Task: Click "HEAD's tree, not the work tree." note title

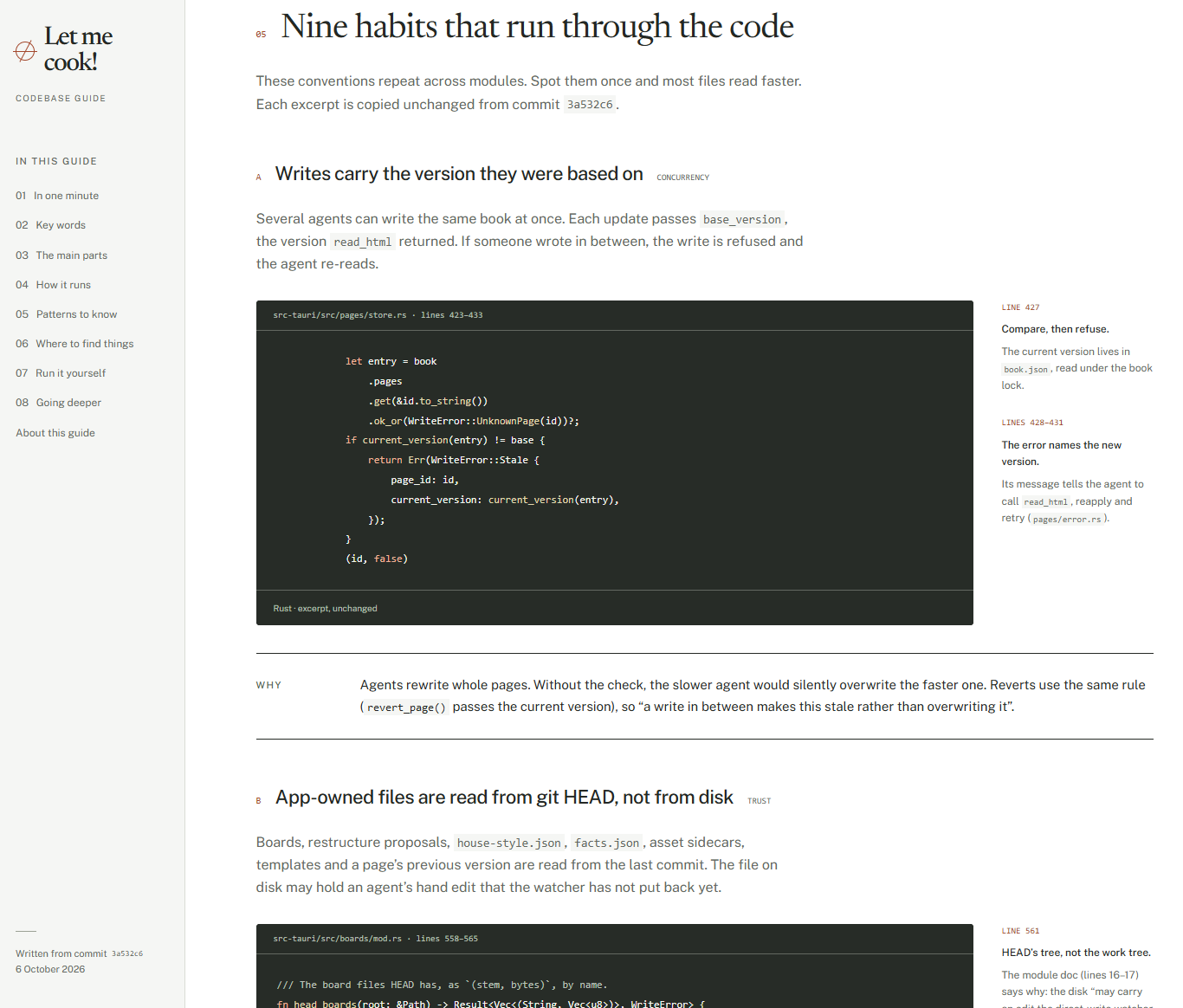Action: pyautogui.click(x=1076, y=953)
